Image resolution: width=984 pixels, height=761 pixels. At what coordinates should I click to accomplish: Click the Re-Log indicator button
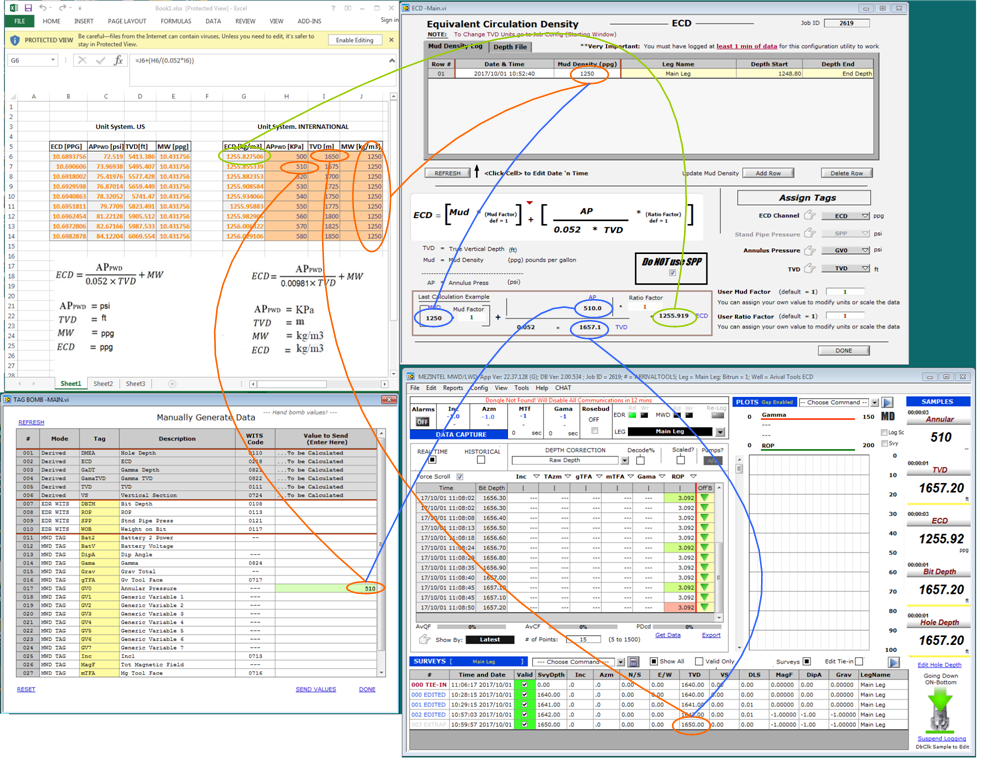coord(716,415)
